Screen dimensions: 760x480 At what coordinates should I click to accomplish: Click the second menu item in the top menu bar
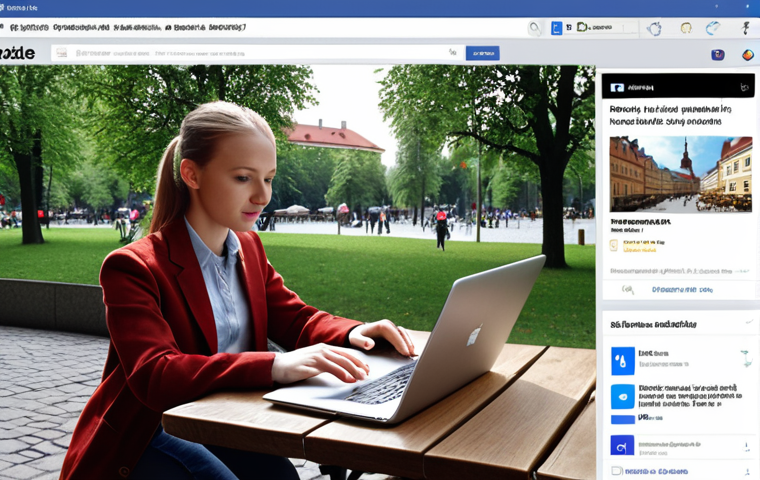pos(81,28)
